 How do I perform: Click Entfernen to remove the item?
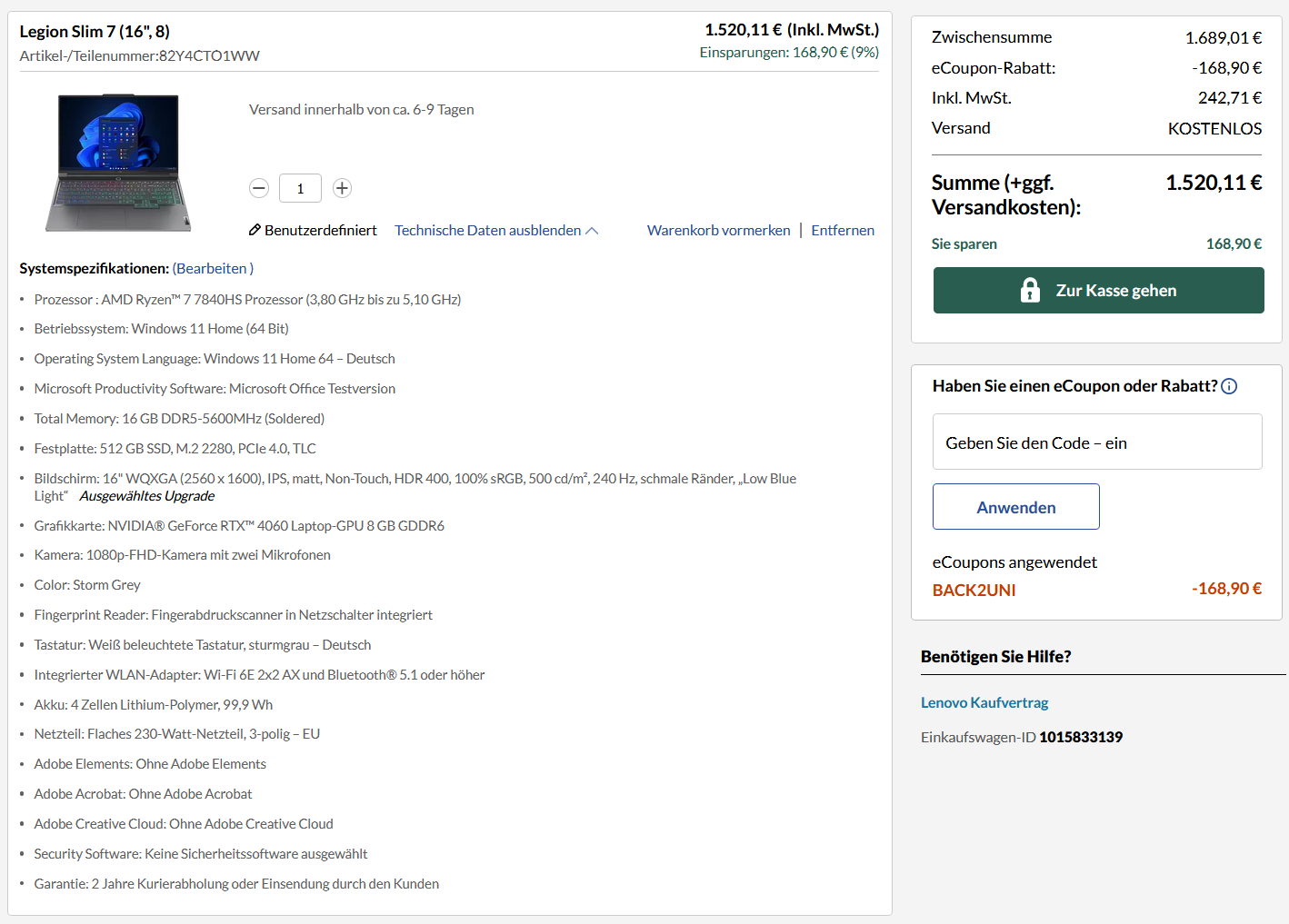click(x=843, y=230)
